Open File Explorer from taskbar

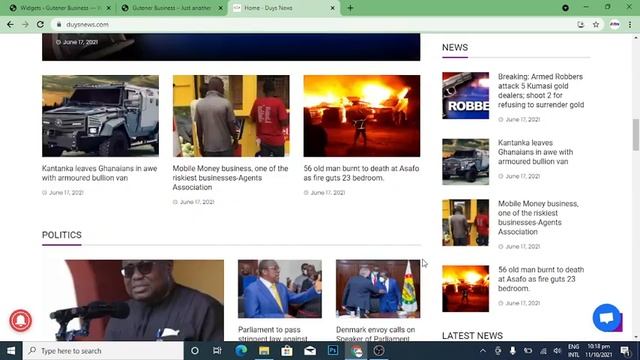264,351
